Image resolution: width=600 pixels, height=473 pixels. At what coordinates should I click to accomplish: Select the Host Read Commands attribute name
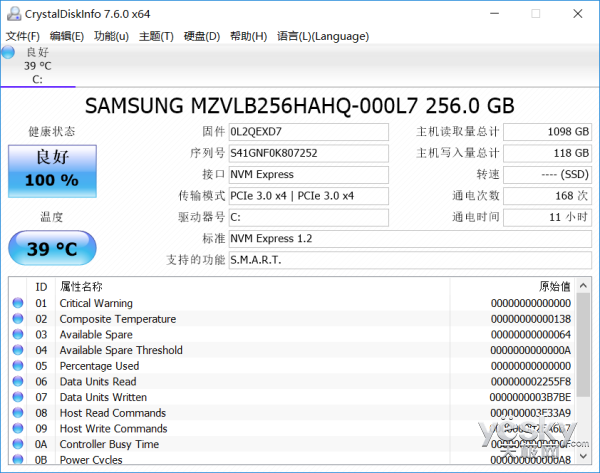pyautogui.click(x=112, y=413)
